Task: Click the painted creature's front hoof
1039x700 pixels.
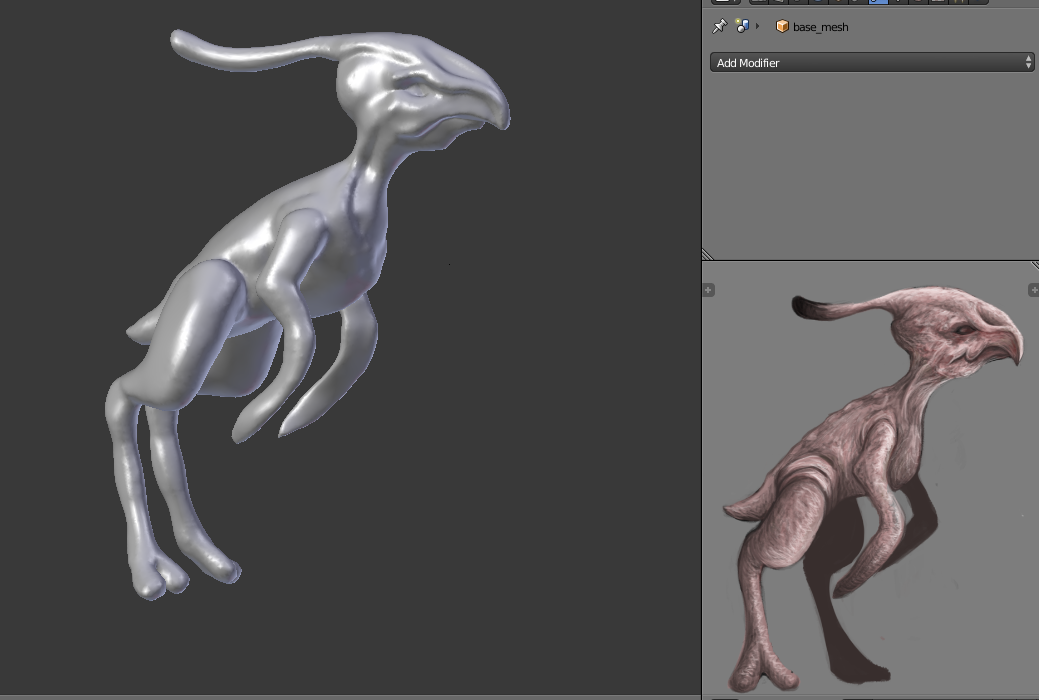Action: point(763,676)
